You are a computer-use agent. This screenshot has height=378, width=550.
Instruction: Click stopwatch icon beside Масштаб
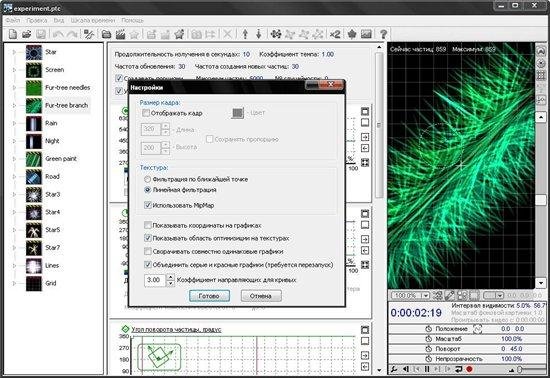[x=428, y=339]
